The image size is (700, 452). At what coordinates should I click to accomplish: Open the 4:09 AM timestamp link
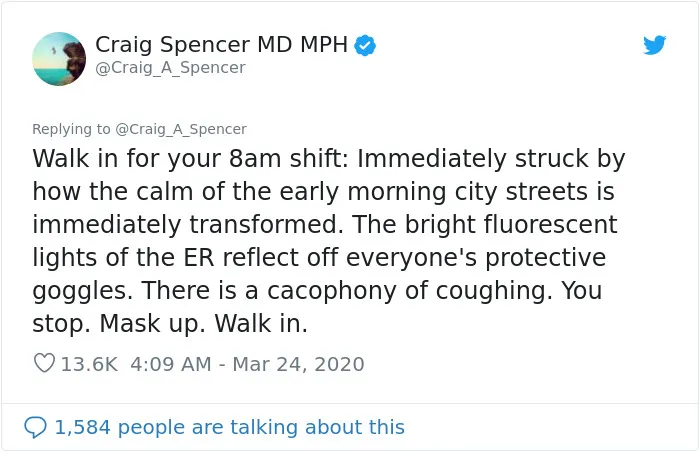pos(171,364)
